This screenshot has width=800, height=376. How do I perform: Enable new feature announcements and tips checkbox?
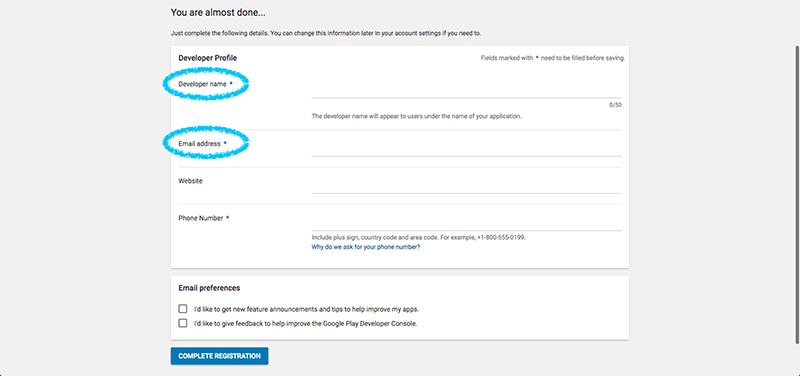[183, 309]
